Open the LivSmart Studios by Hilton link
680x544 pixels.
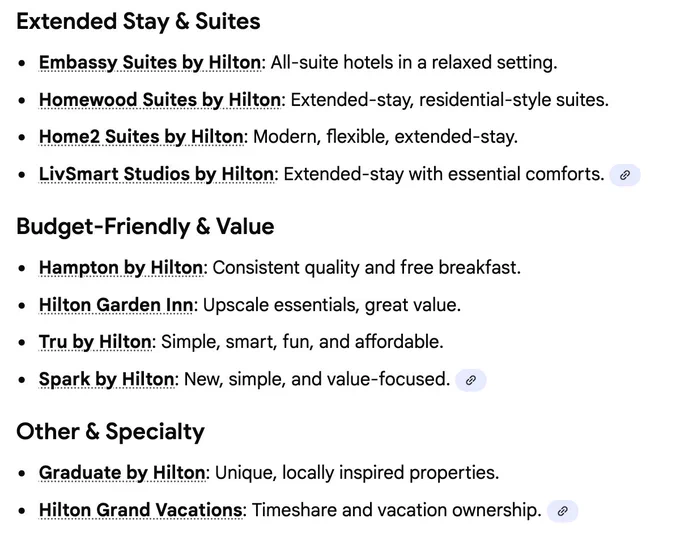tap(157, 174)
